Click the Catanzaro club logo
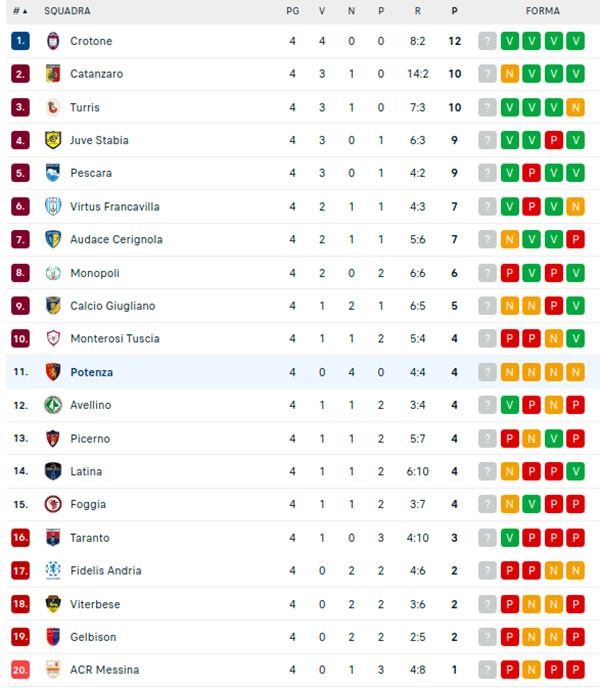The image size is (600, 688). pyautogui.click(x=53, y=74)
